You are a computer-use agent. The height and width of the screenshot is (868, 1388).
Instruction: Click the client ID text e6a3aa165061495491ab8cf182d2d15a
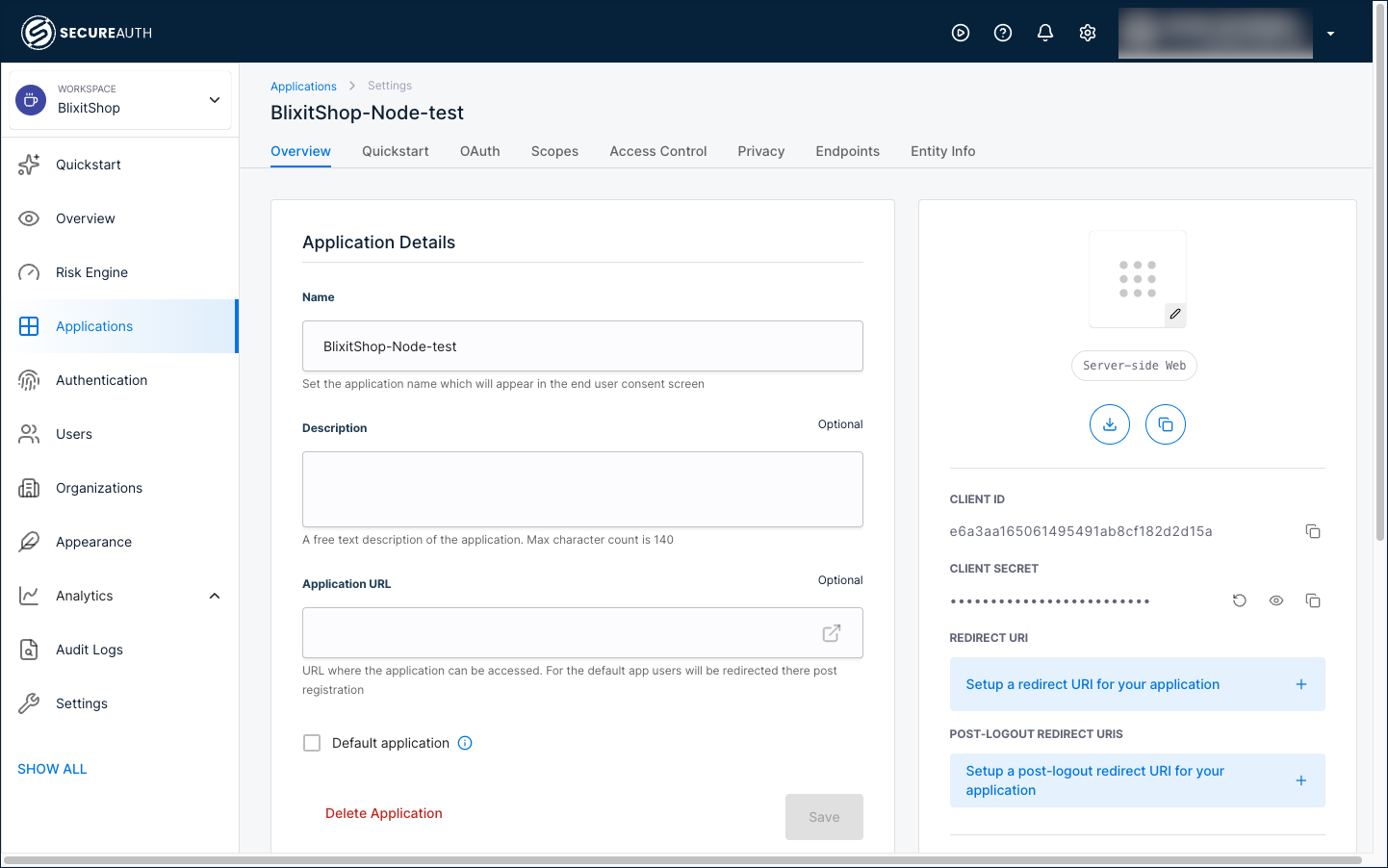tap(1081, 531)
